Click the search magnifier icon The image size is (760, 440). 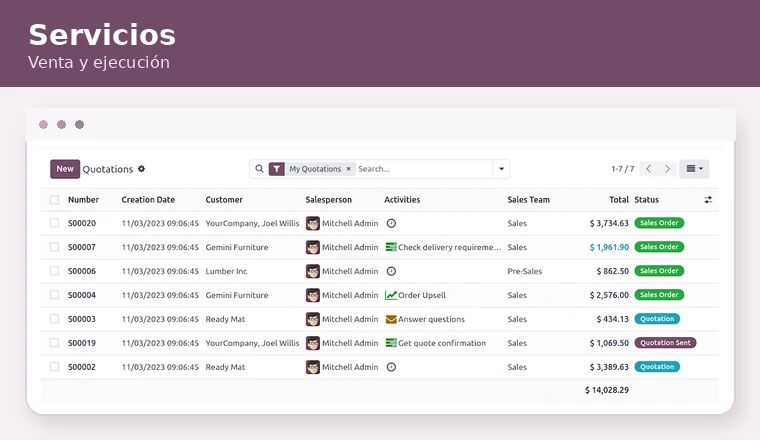[259, 169]
